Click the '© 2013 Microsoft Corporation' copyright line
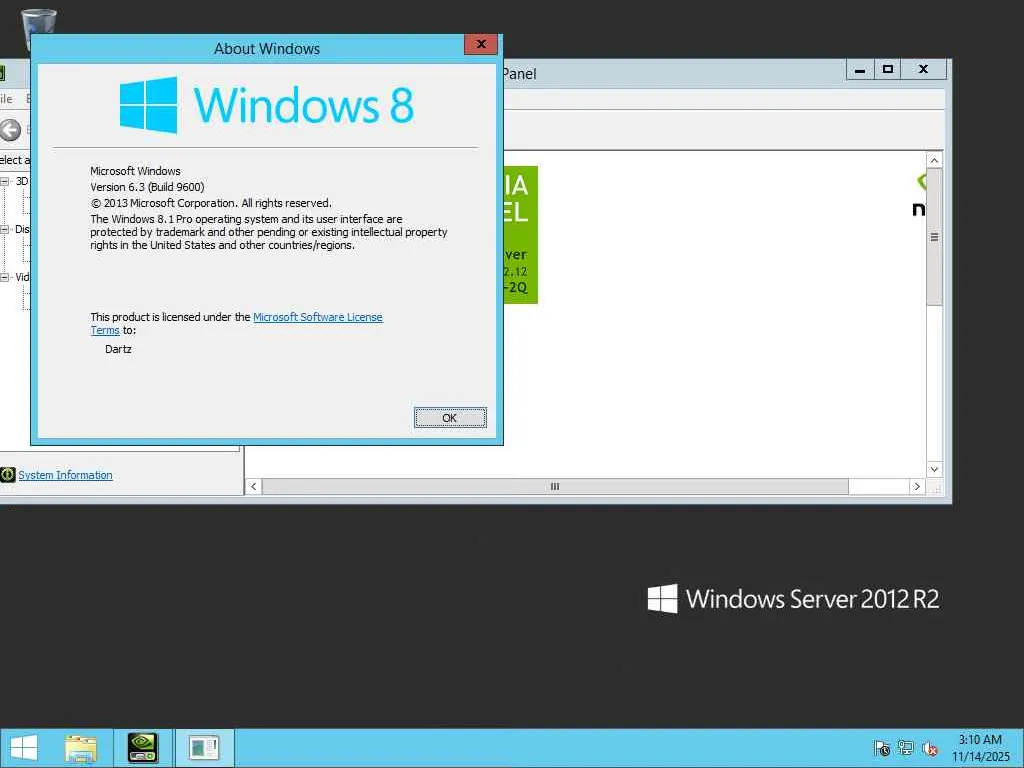Screen dimensions: 1024x768 pos(211,203)
